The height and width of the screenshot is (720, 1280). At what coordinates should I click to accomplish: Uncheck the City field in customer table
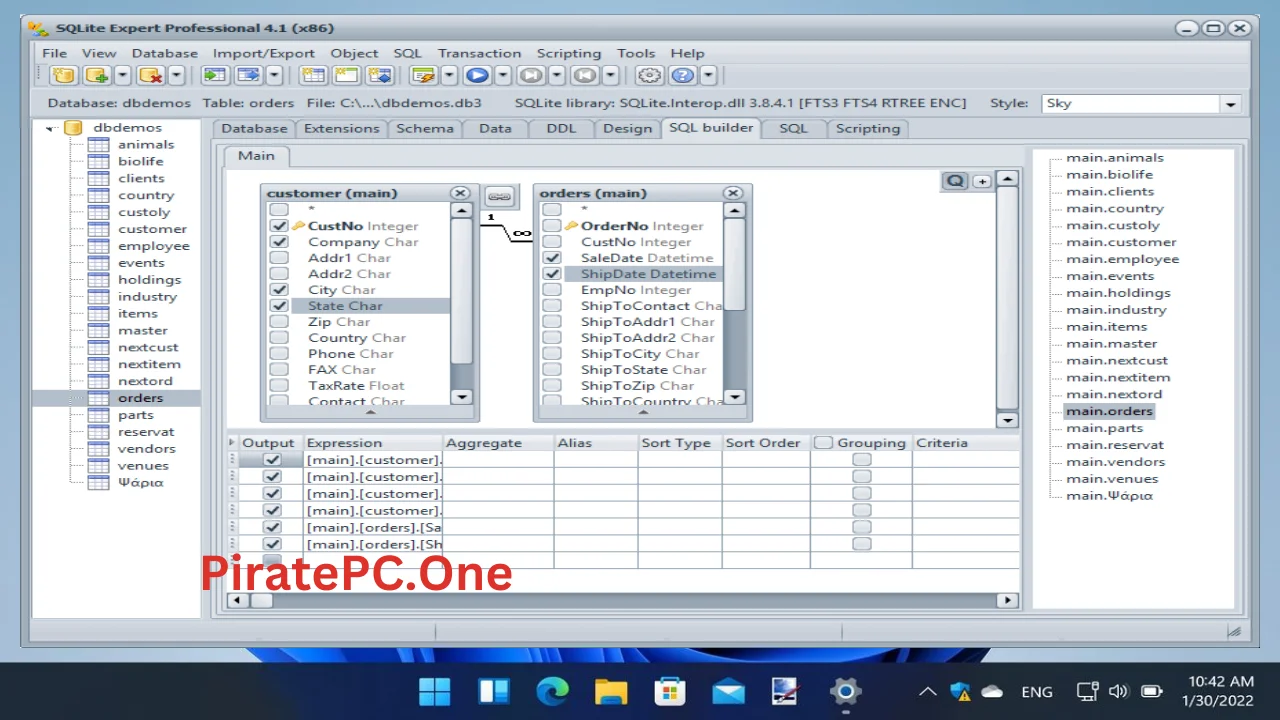click(x=279, y=290)
